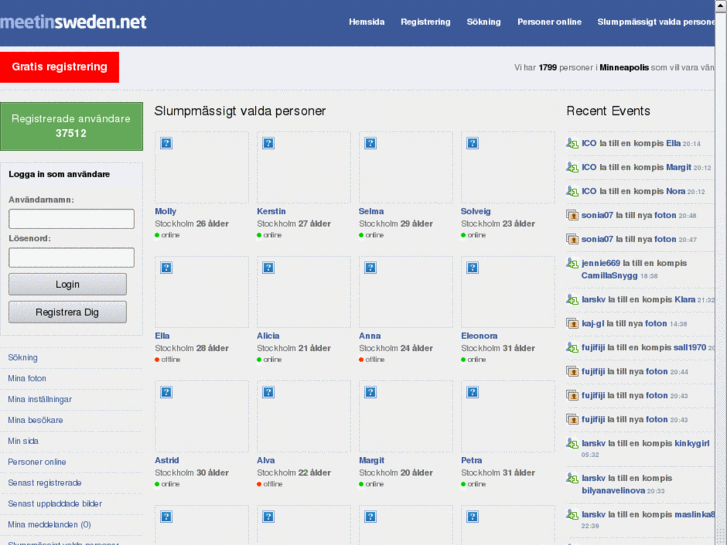The height and width of the screenshot is (545, 727).
Task: Click friend icon beside larskv and Klara event
Action: click(x=573, y=300)
